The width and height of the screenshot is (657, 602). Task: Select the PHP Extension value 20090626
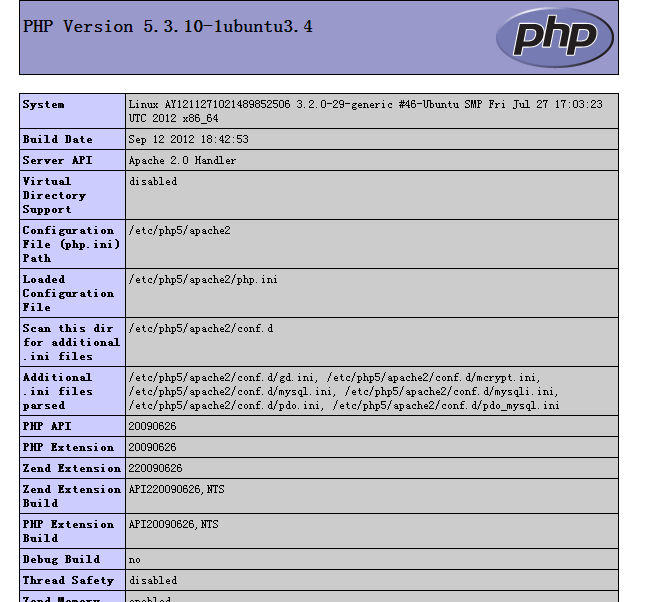[153, 447]
